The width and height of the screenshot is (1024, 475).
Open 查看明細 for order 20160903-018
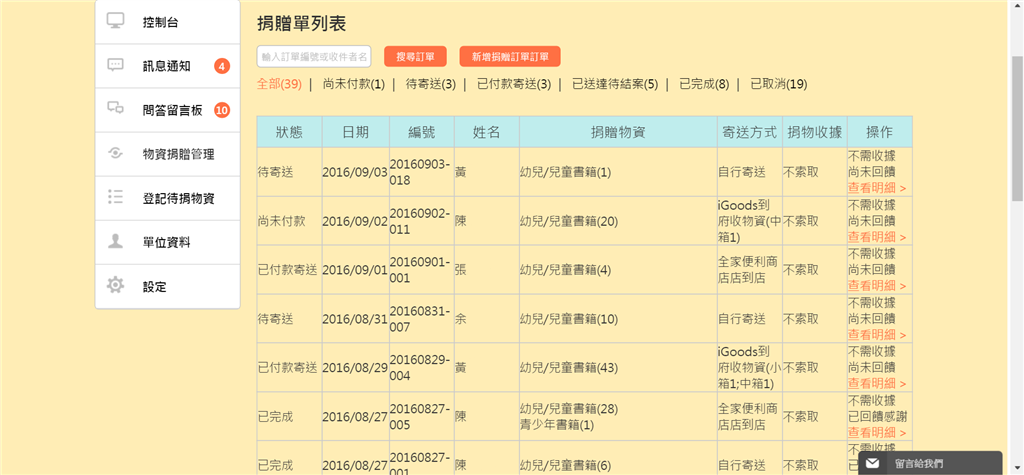pos(877,188)
